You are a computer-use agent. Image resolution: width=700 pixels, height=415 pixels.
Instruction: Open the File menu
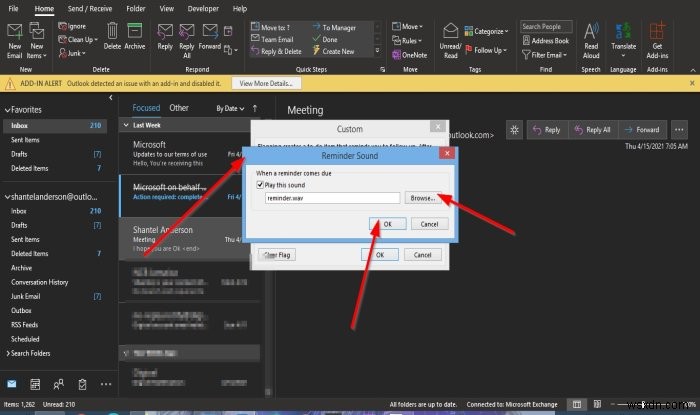point(13,8)
